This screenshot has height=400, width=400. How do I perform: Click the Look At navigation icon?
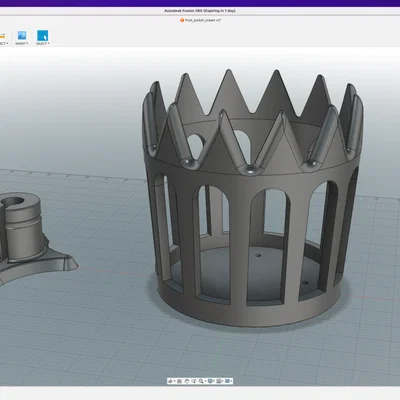179,381
